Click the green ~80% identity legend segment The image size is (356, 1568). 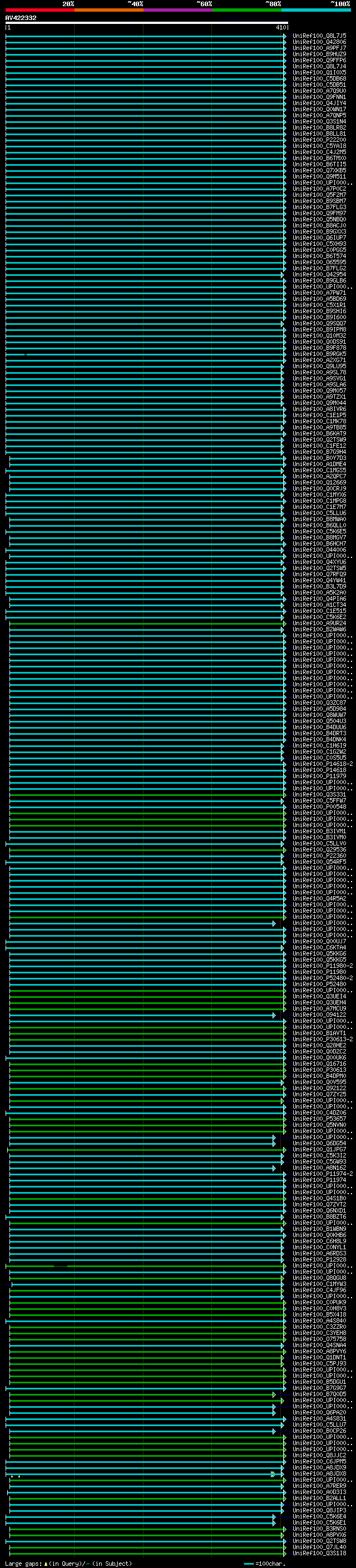[247, 10]
